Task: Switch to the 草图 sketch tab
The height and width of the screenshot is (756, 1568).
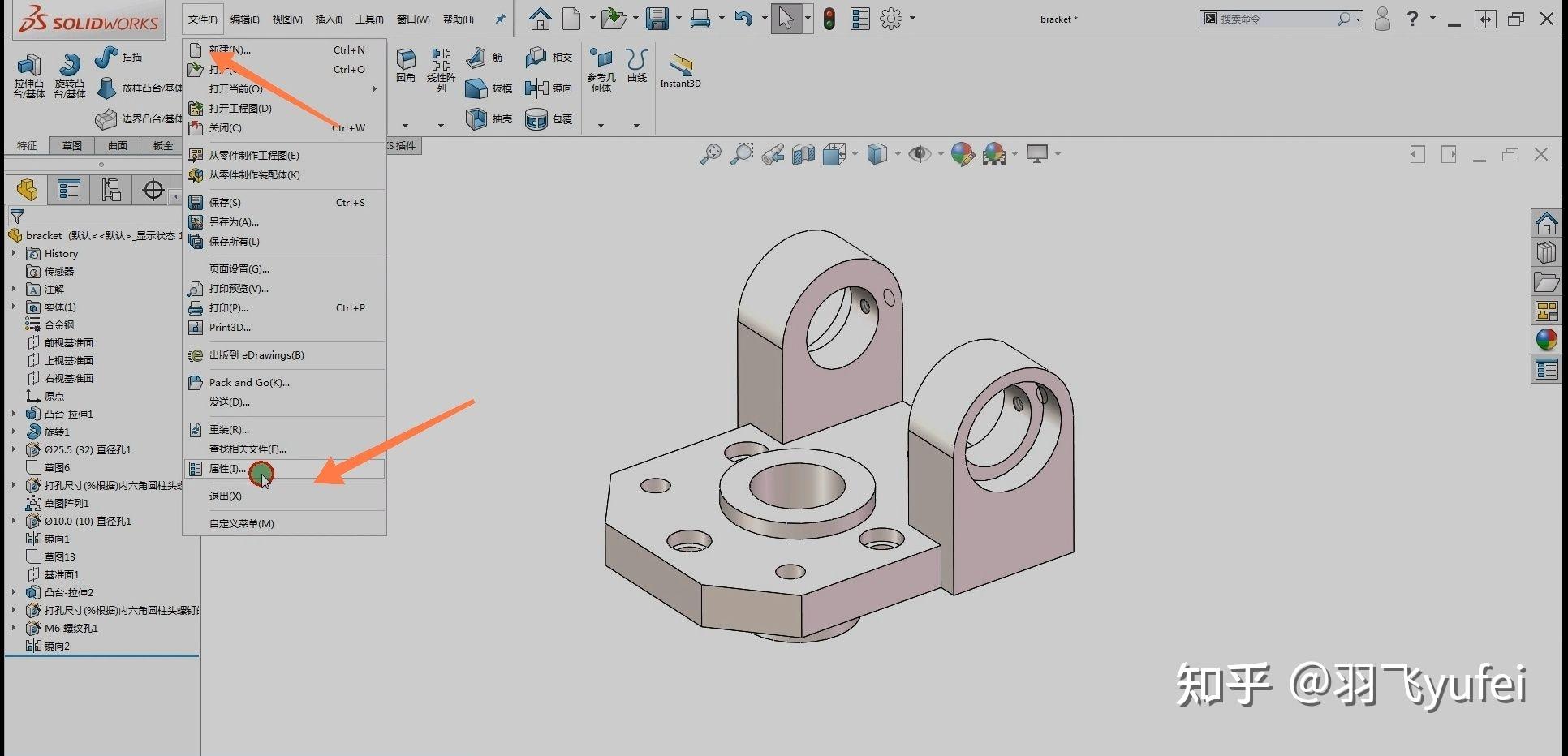Action: pyautogui.click(x=72, y=145)
